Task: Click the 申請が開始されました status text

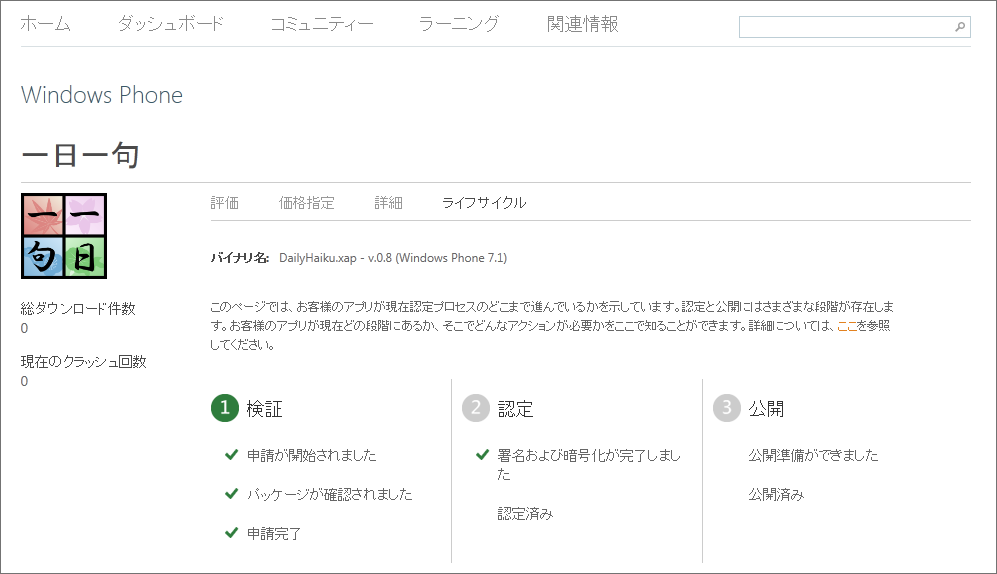Action: point(312,455)
